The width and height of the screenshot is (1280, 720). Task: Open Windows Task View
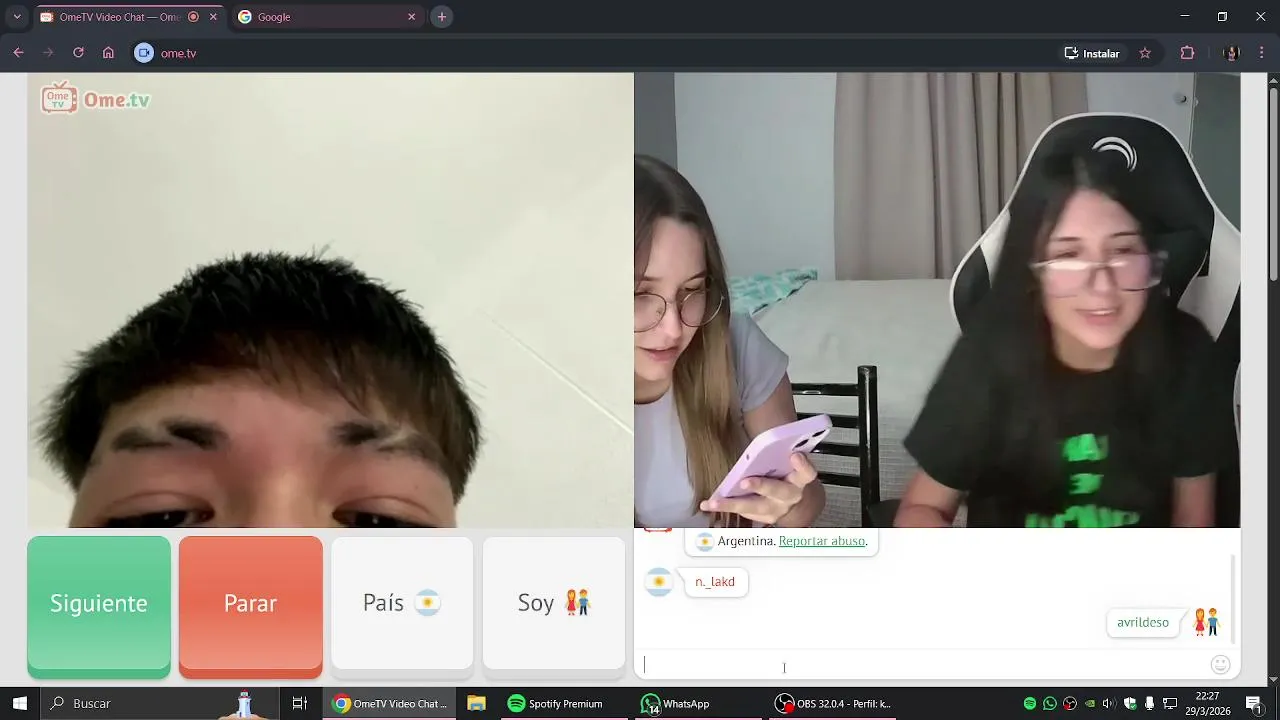point(299,704)
